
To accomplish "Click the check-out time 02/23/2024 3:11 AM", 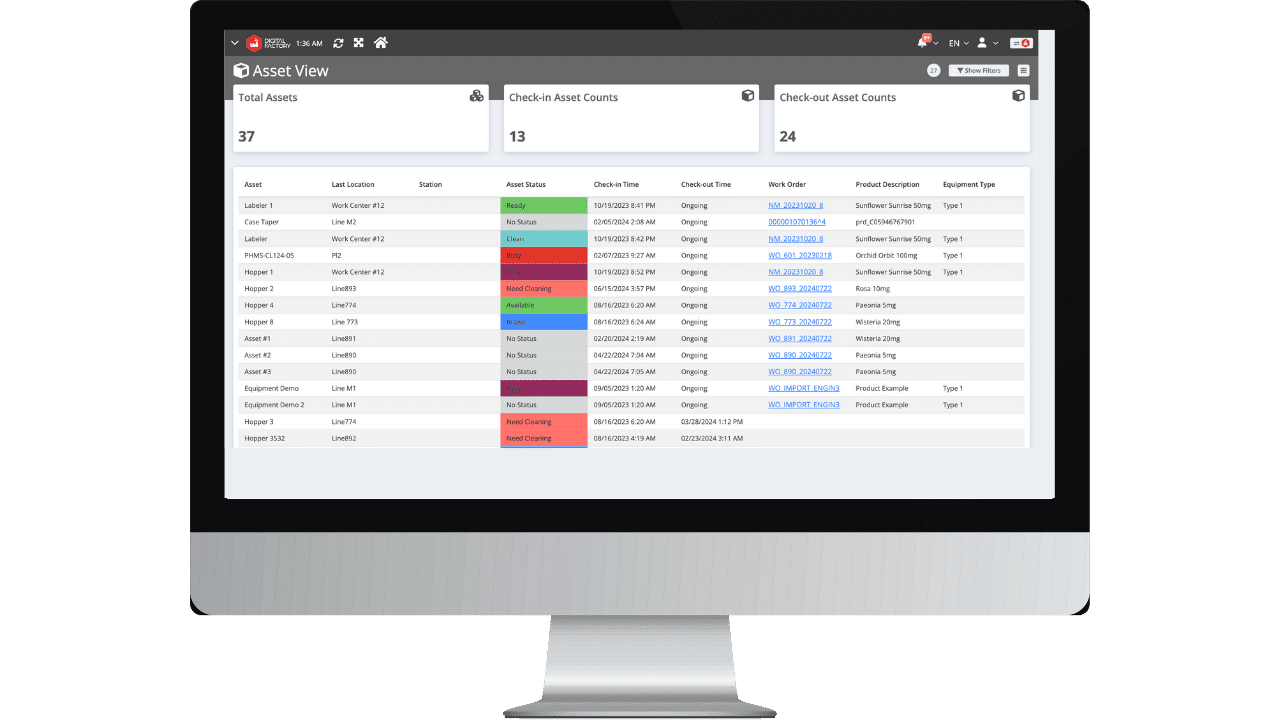I will point(712,438).
